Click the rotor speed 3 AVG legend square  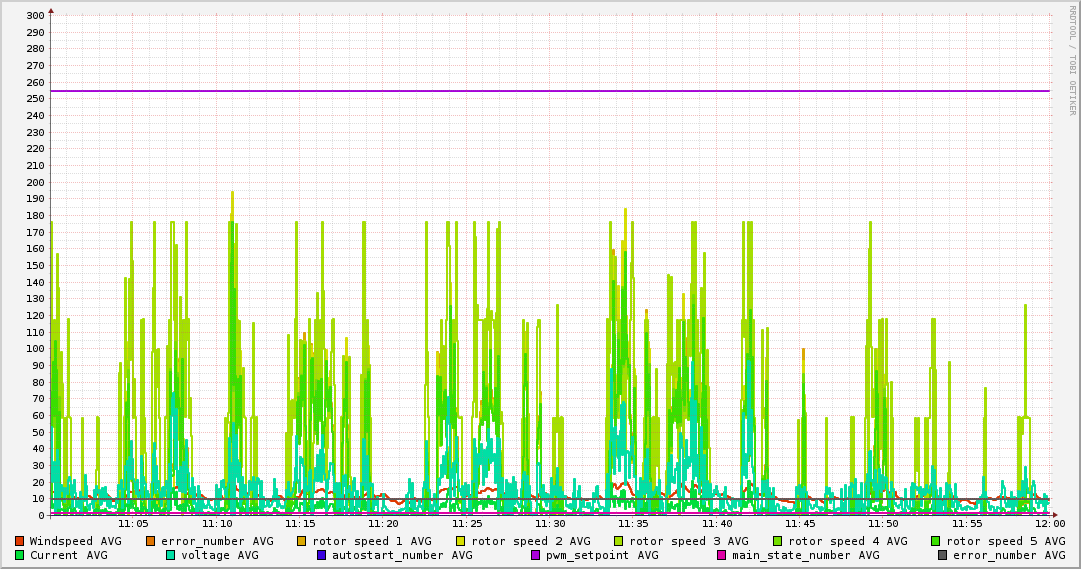point(618,541)
